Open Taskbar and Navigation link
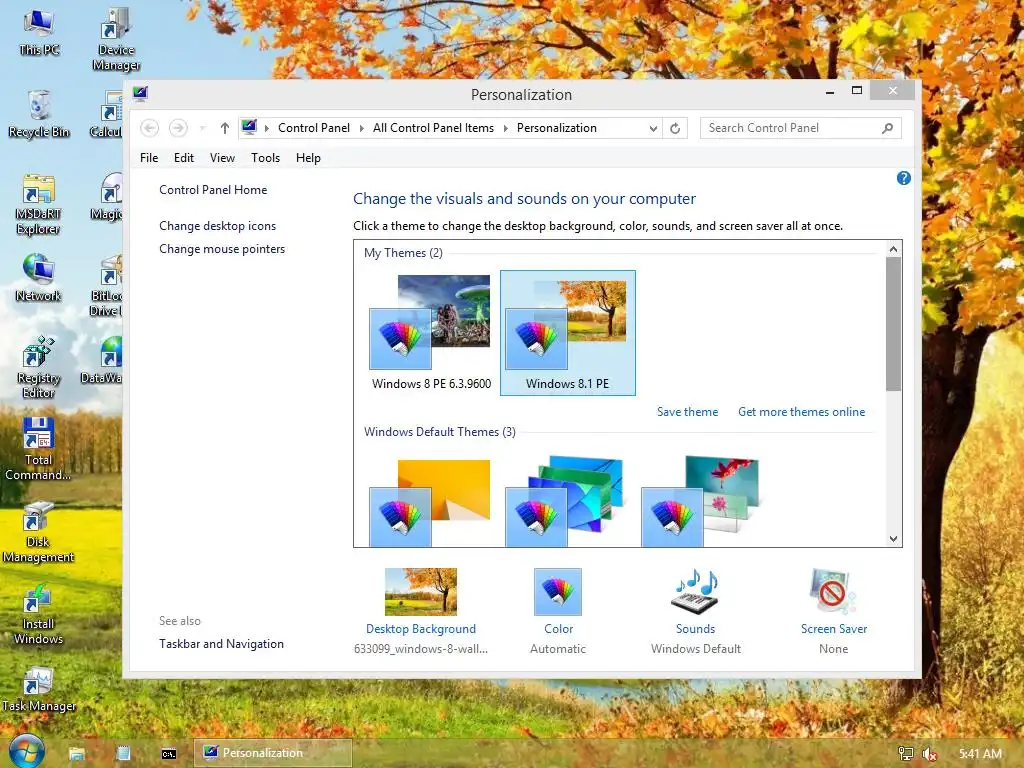The height and width of the screenshot is (768, 1024). point(221,644)
